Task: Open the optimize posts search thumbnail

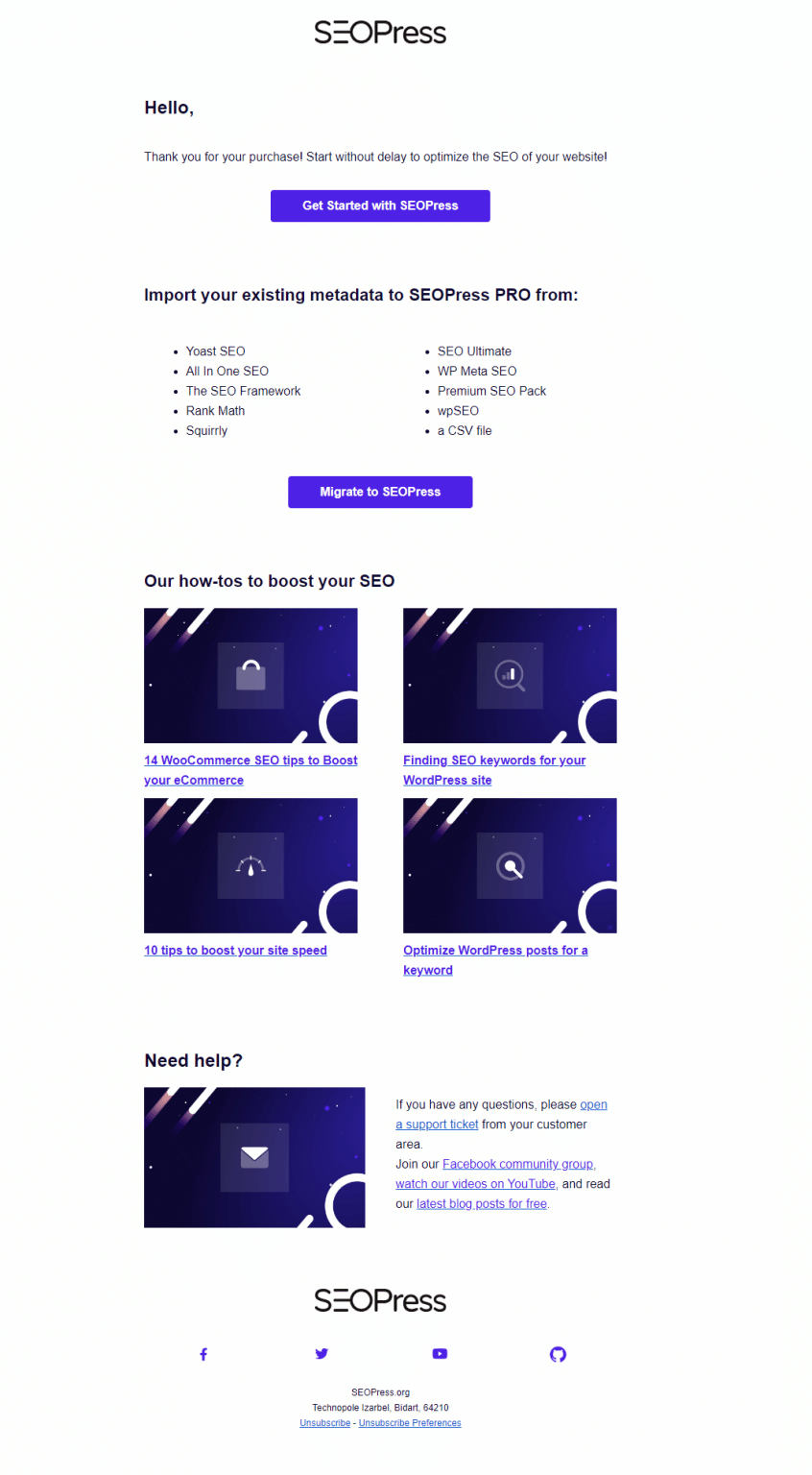Action: [x=510, y=865]
